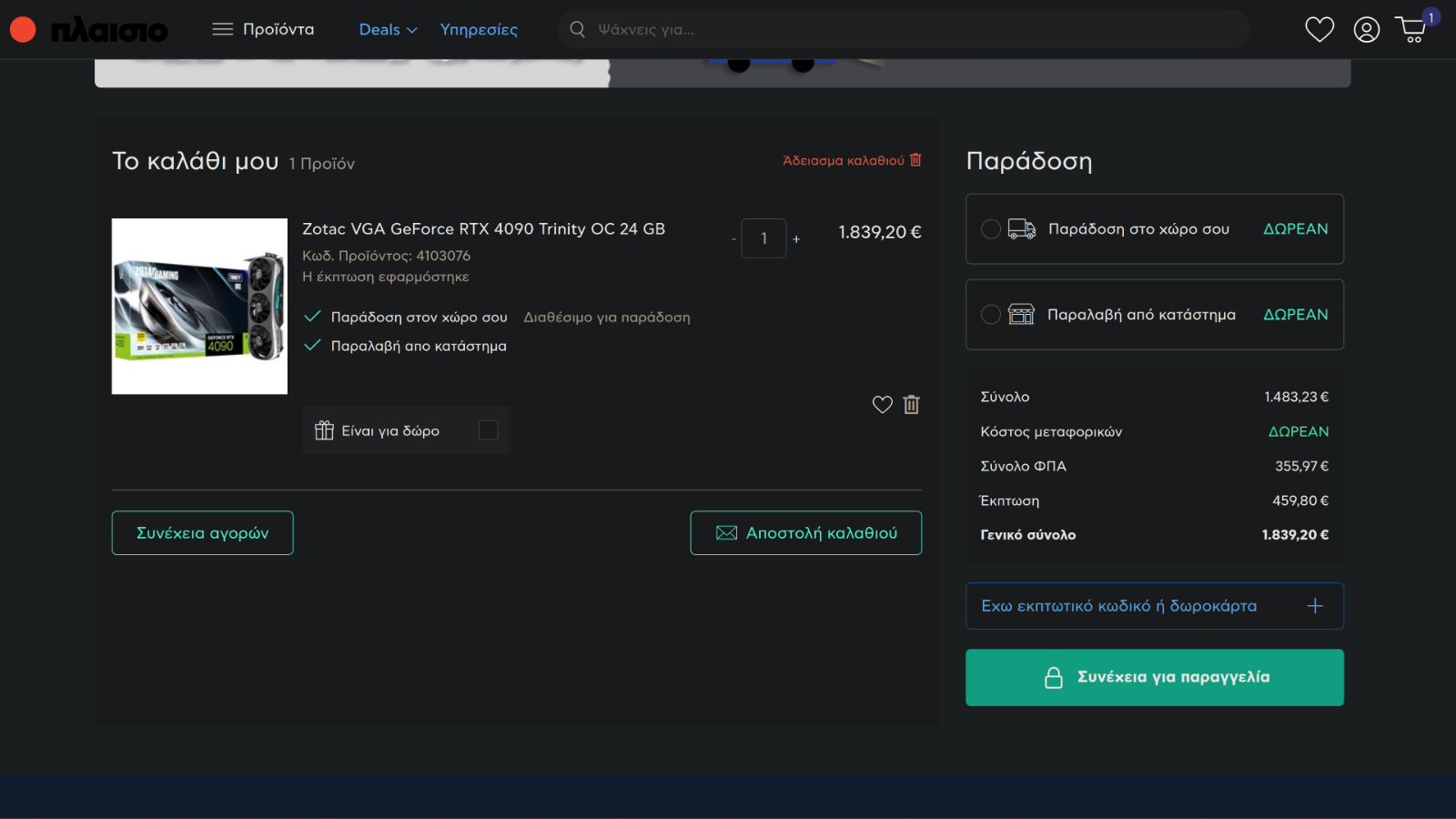The height and width of the screenshot is (819, 1456).
Task: Click the 'Κόστος μεταφορικών' label
Action: tap(1051, 431)
